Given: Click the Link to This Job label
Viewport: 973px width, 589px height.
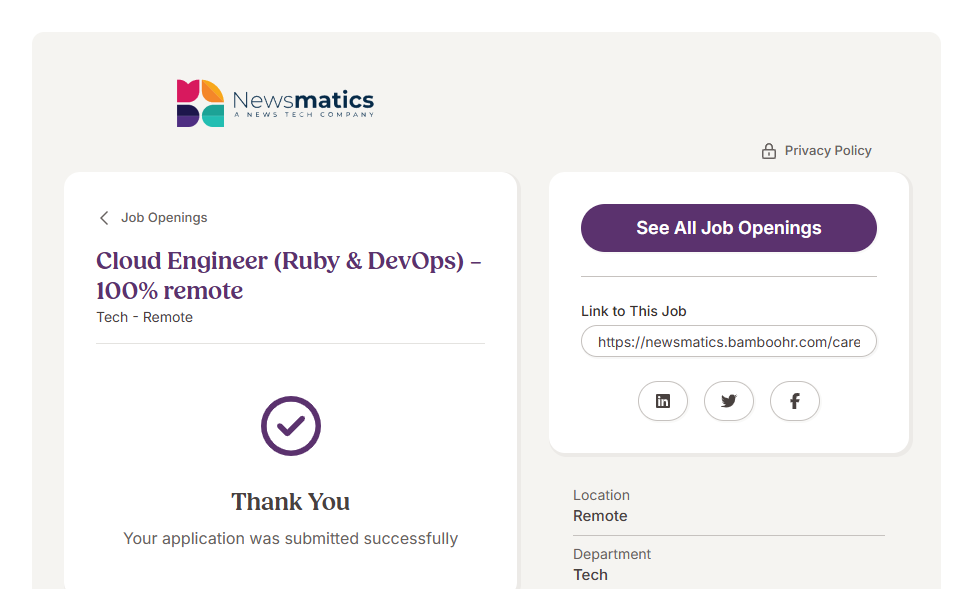Looking at the screenshot, I should 633,311.
